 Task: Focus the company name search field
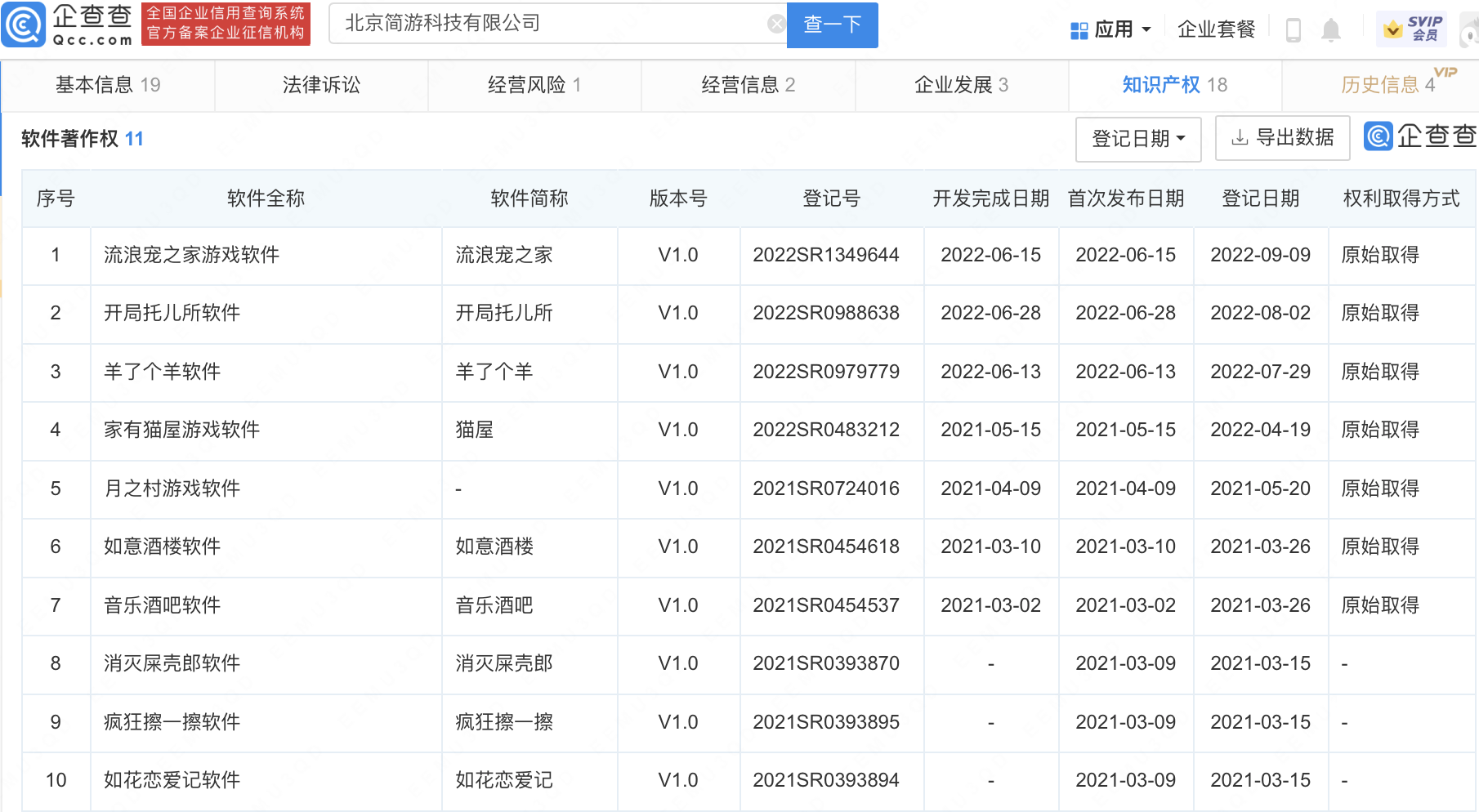(547, 24)
